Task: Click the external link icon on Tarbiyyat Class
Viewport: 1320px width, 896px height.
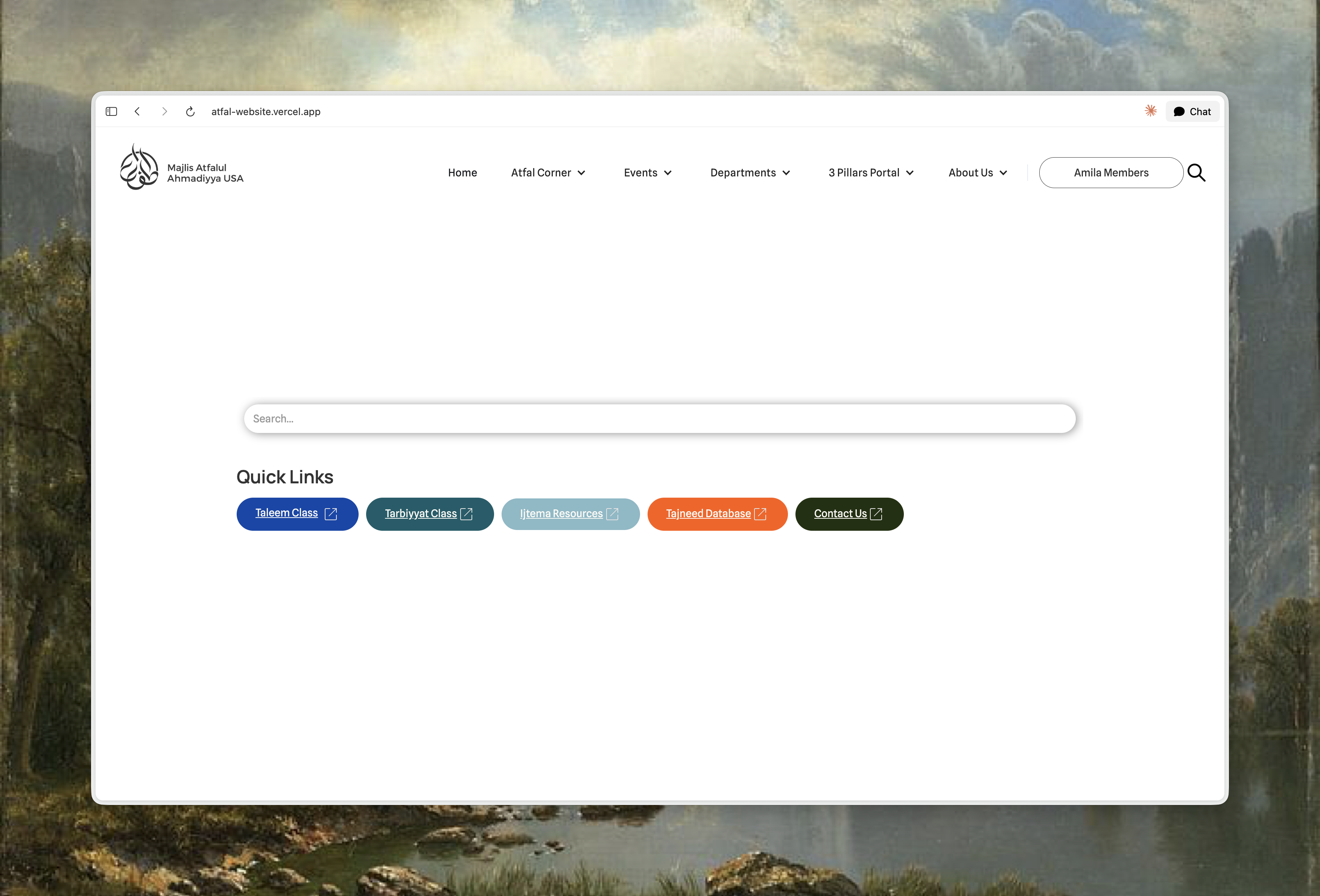Action: [x=466, y=514]
